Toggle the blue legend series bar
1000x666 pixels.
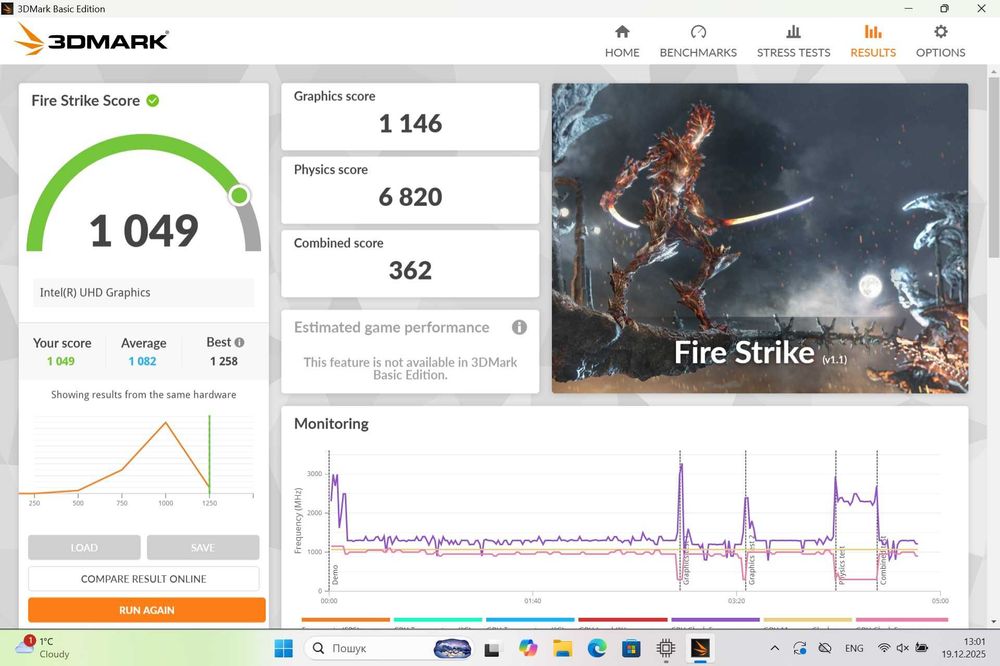tap(530, 619)
